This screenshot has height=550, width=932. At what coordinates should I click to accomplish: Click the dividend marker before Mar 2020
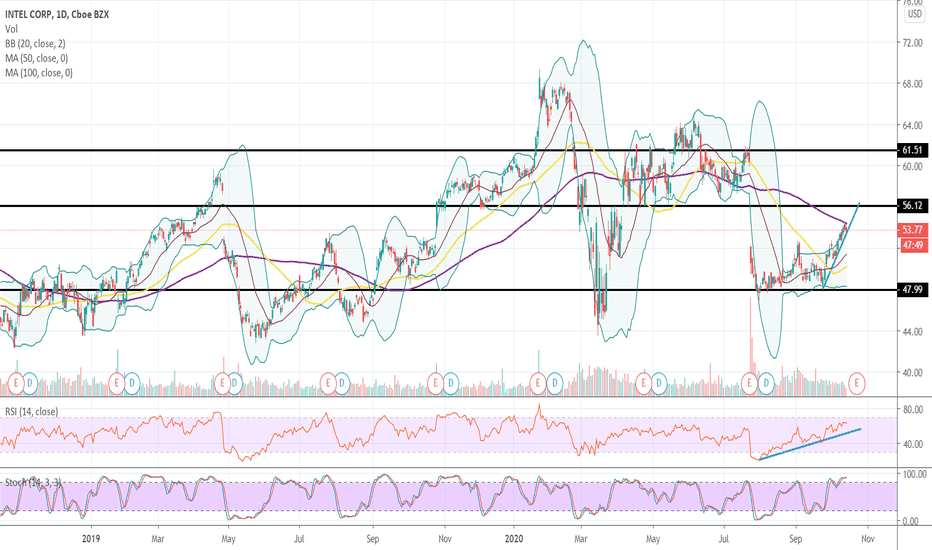555,384
